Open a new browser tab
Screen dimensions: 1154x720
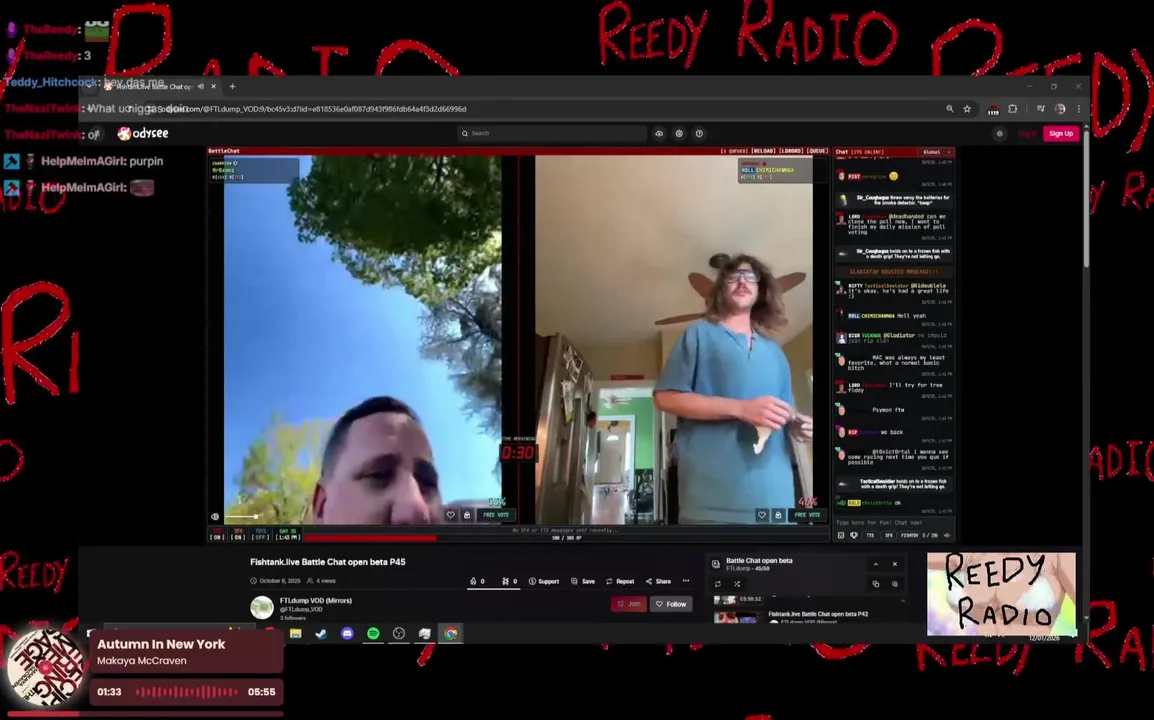click(233, 86)
